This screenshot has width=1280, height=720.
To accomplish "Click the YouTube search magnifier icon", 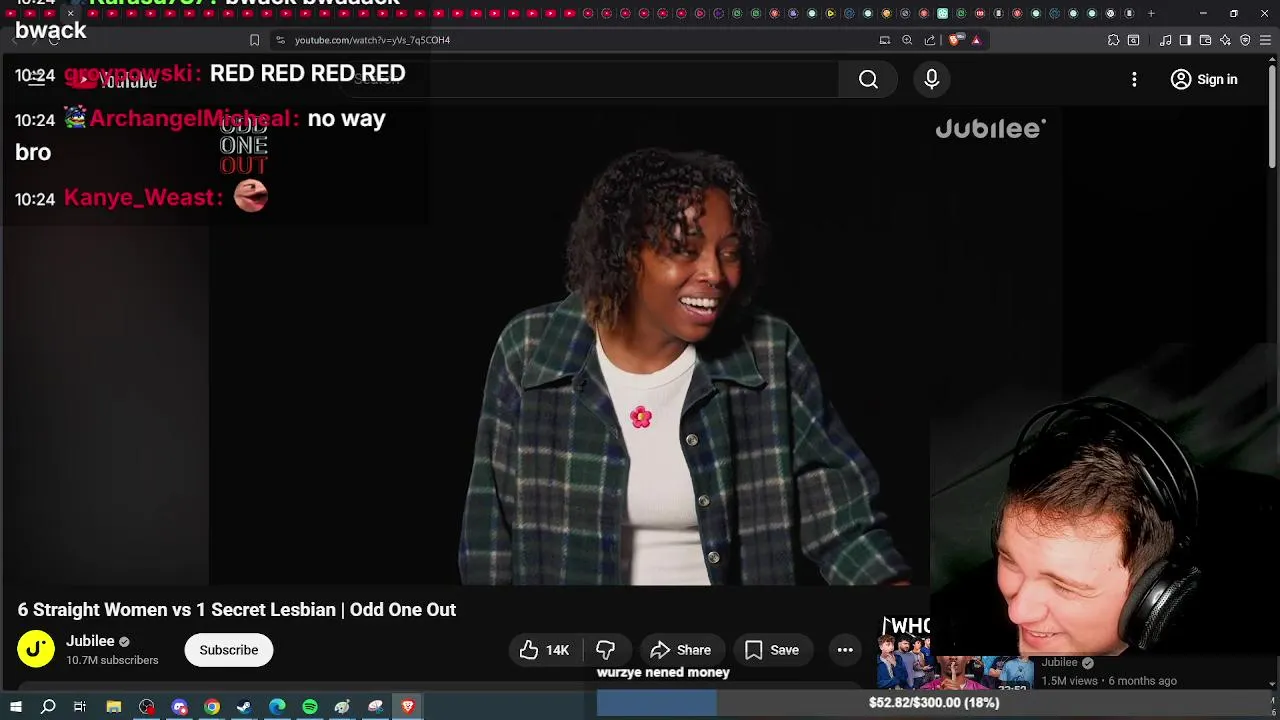I will 868,79.
